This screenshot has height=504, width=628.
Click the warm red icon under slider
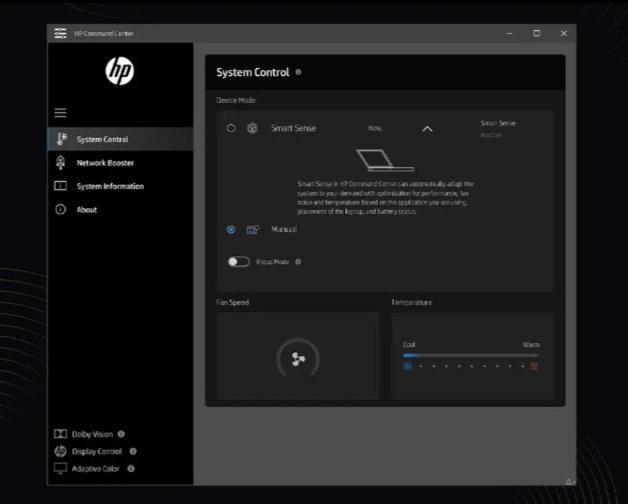(534, 366)
